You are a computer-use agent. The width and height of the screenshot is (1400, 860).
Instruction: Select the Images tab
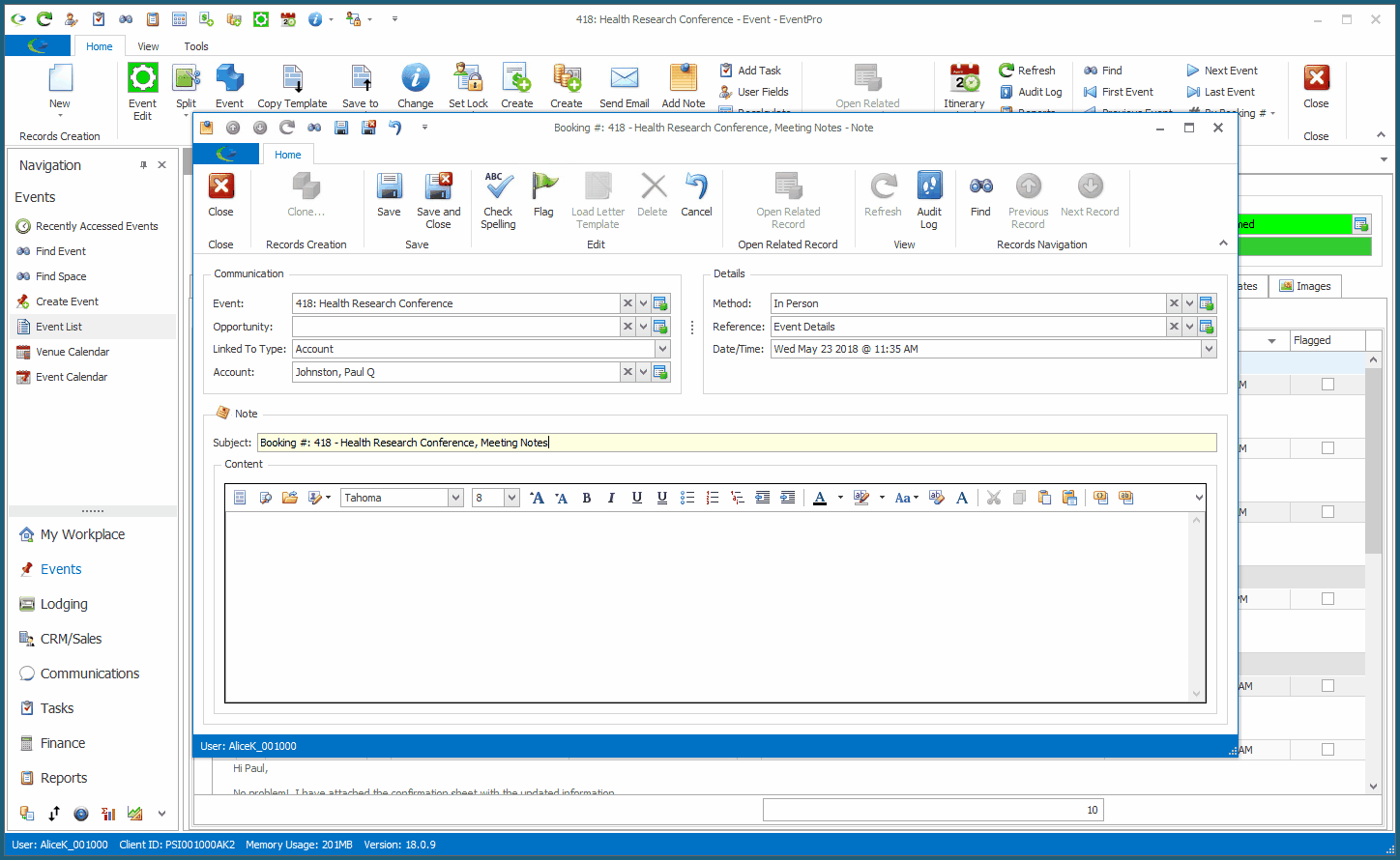point(1305,286)
